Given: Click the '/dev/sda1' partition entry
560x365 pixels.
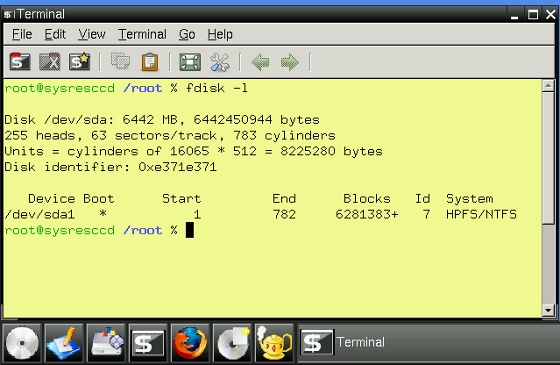Looking at the screenshot, I should coord(40,214).
